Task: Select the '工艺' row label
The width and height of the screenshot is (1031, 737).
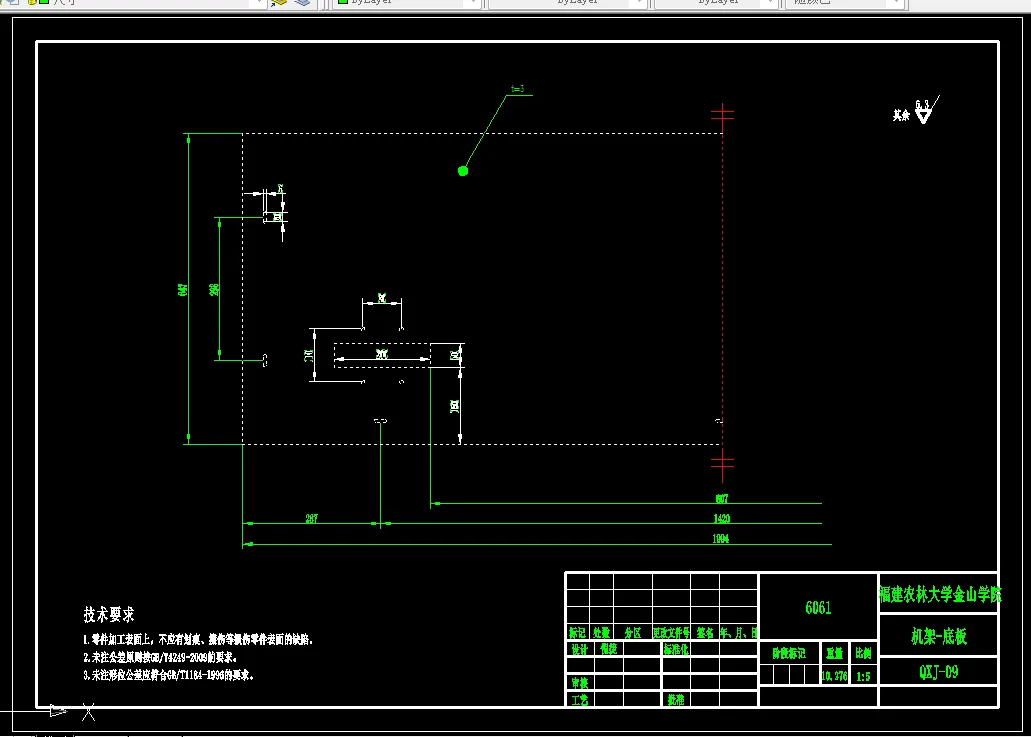Action: [579, 700]
